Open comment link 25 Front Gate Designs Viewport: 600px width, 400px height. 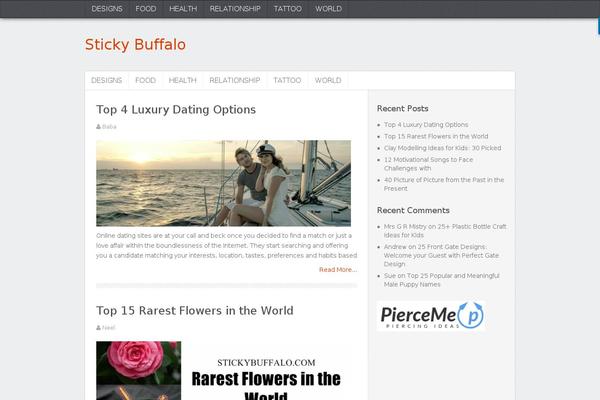click(441, 255)
